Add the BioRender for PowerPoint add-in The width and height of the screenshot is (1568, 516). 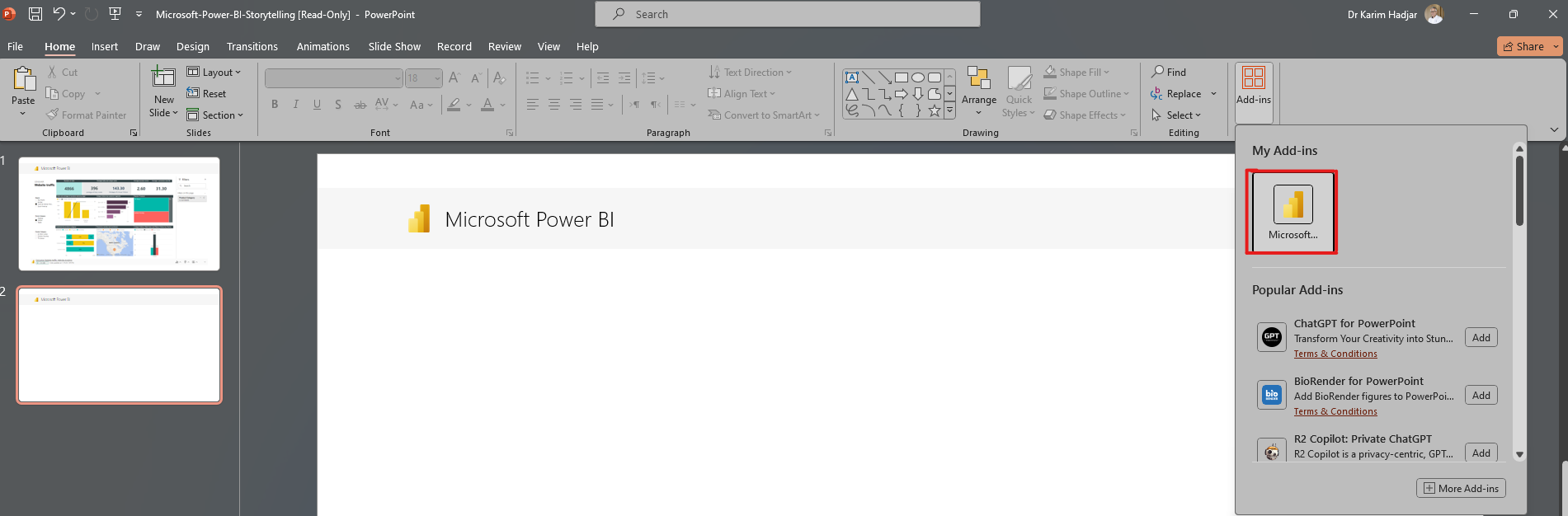(x=1481, y=396)
